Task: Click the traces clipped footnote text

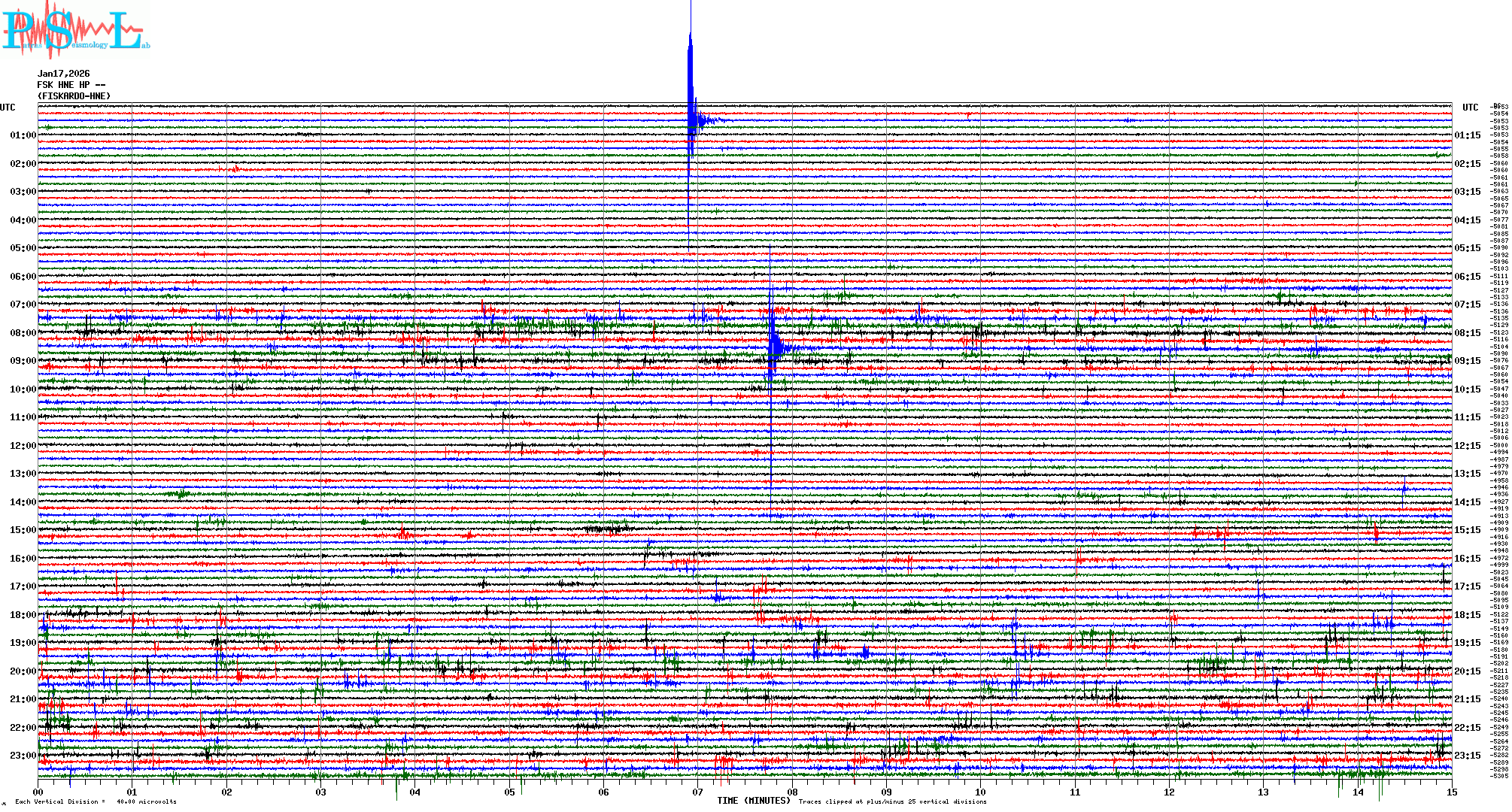Action: click(892, 801)
